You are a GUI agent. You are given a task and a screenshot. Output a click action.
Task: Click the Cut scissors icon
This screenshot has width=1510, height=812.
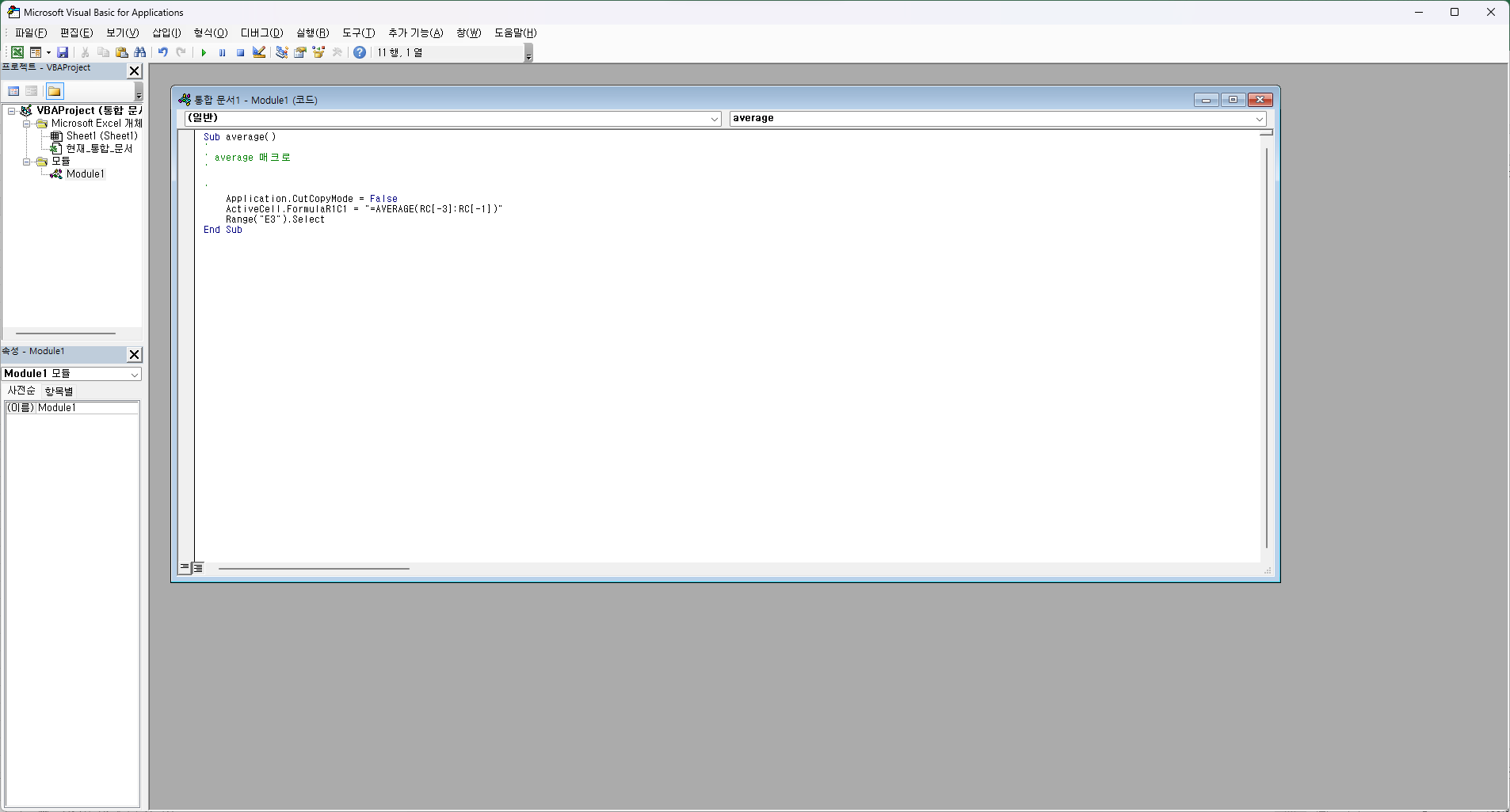coord(86,52)
